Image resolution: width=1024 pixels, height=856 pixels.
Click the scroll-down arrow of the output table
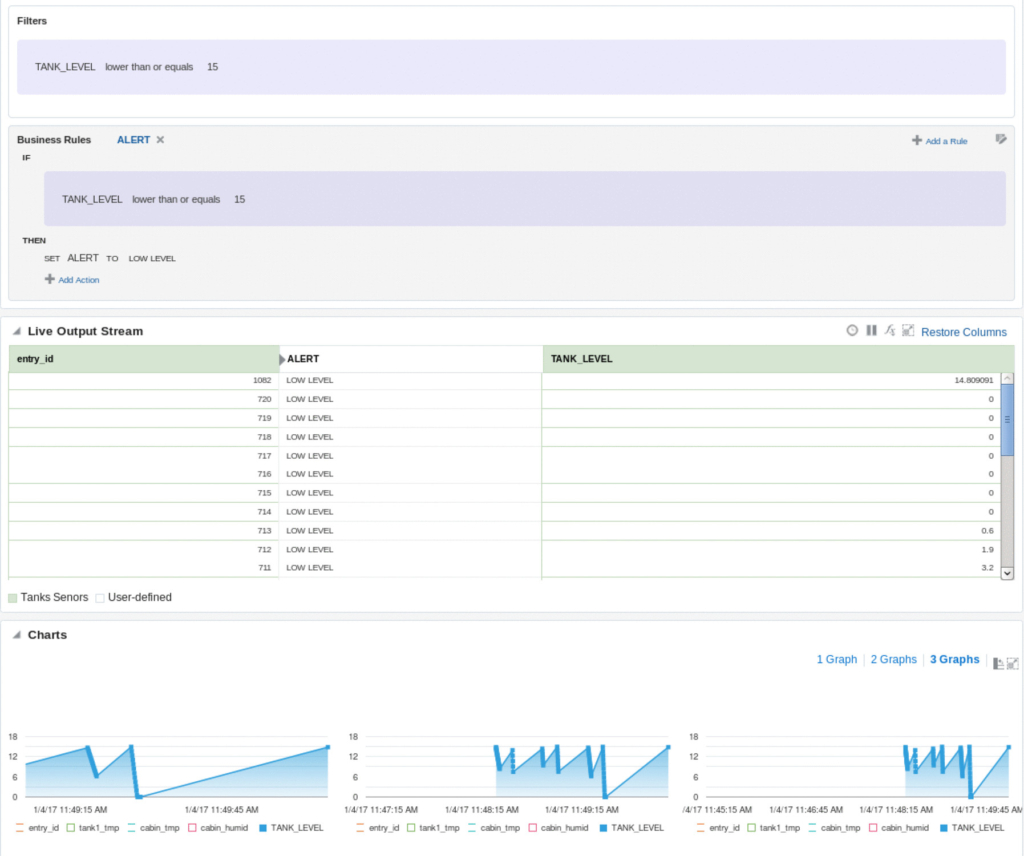(1008, 573)
